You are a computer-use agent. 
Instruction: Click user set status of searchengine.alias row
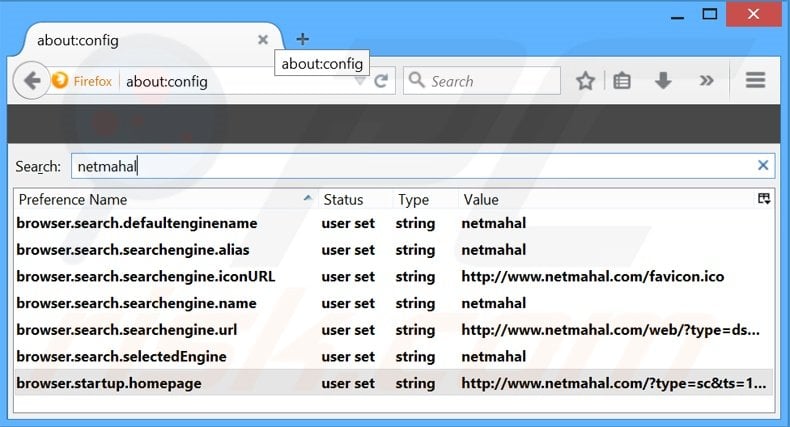348,250
